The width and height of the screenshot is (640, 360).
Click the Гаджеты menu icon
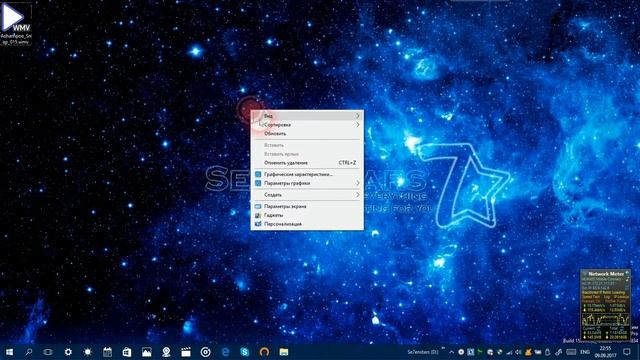258,215
